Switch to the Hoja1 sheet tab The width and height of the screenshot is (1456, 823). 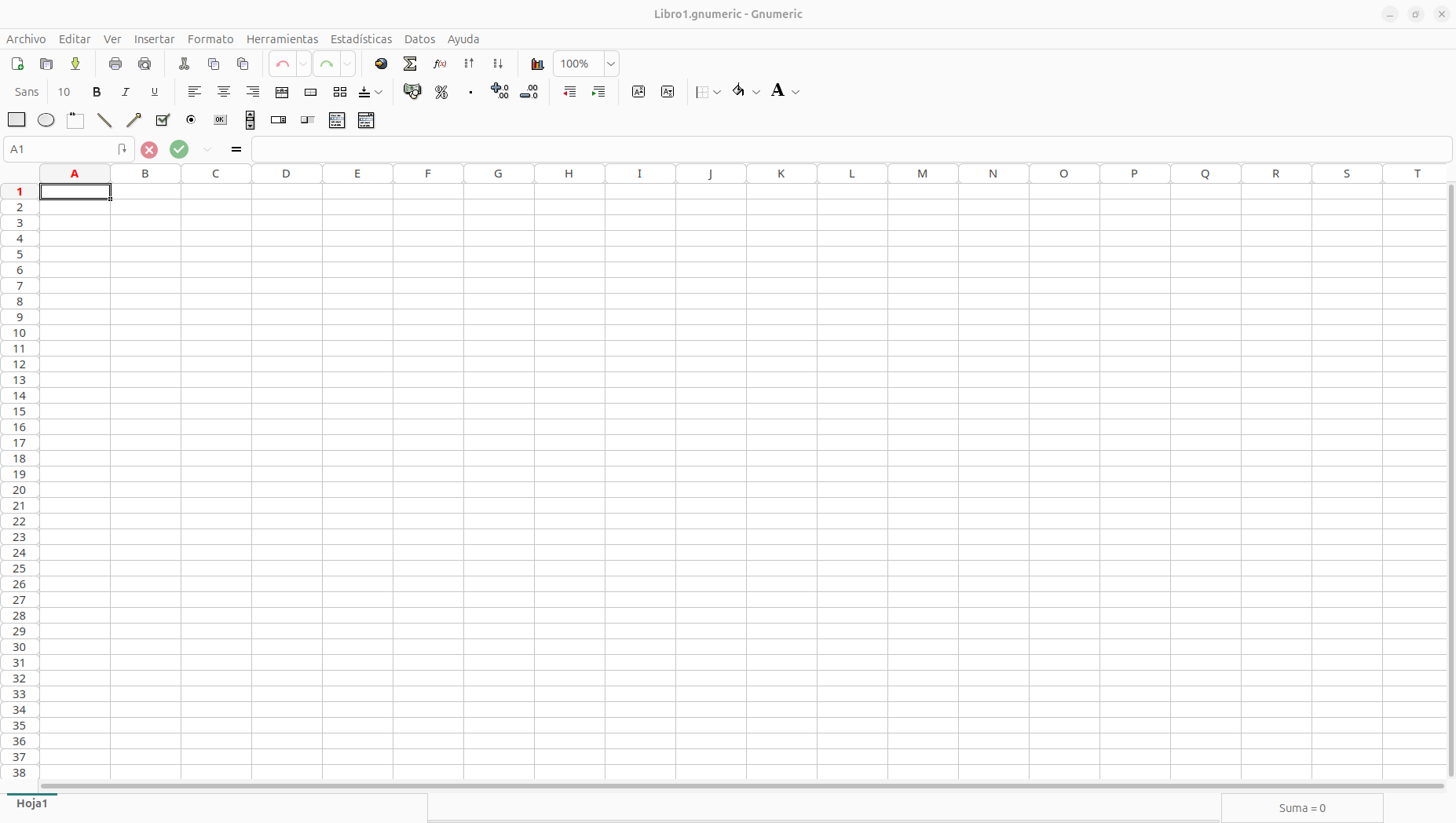32,803
